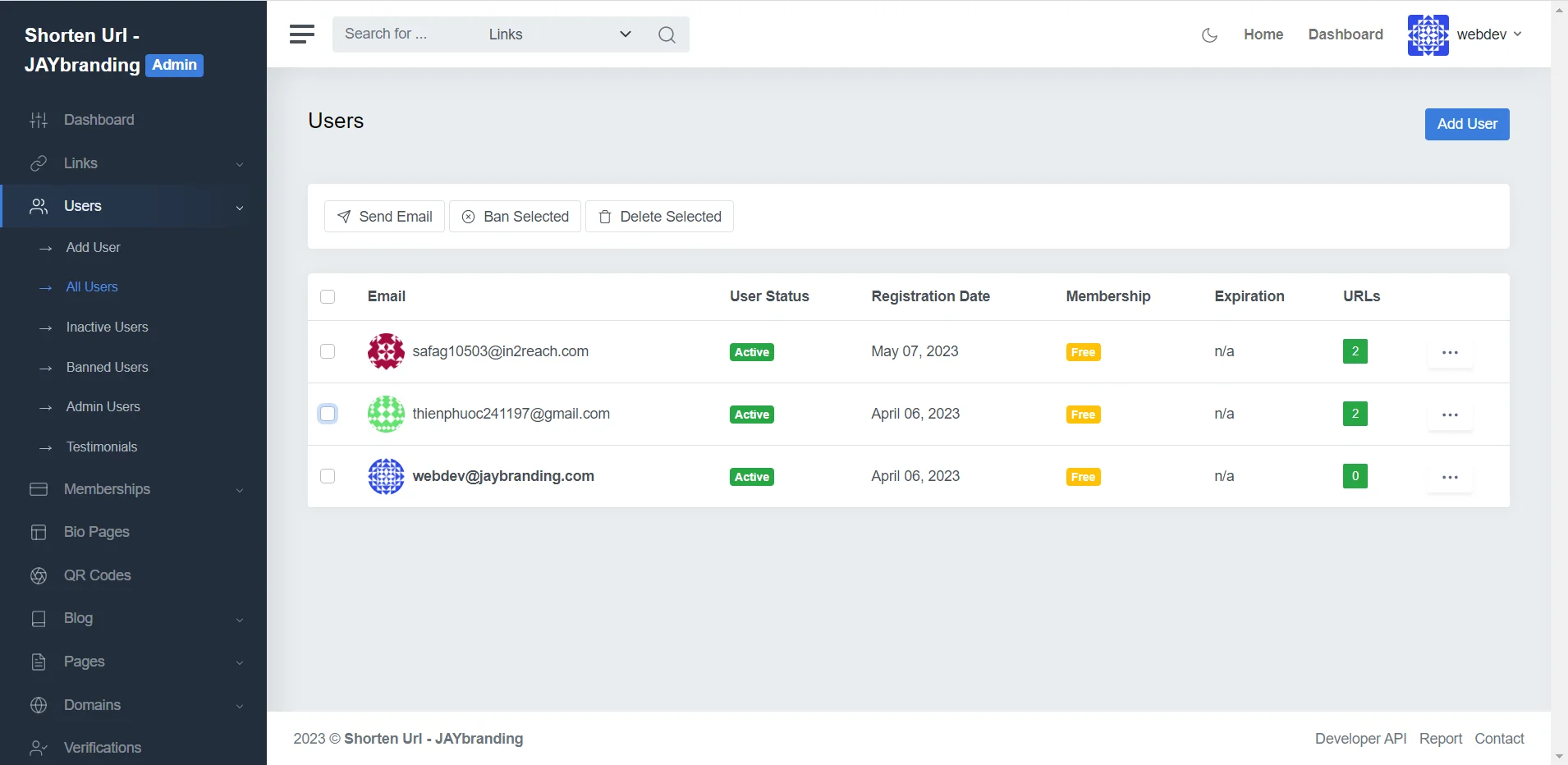This screenshot has height=765, width=1568.
Task: Open the Links search type dropdown
Action: pyautogui.click(x=560, y=34)
